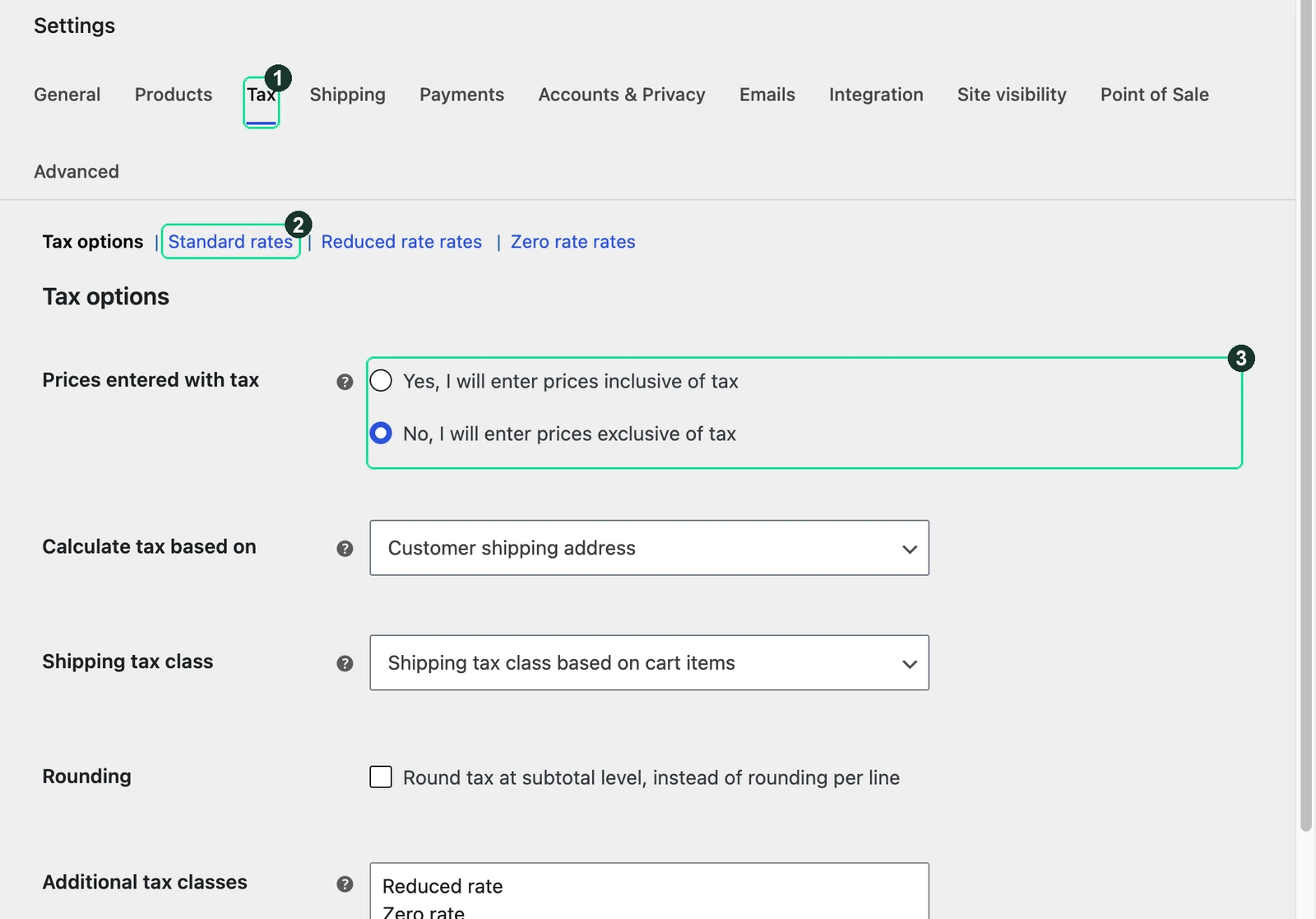The width and height of the screenshot is (1316, 919).
Task: Open the Site visibility tab
Action: [x=1012, y=95]
